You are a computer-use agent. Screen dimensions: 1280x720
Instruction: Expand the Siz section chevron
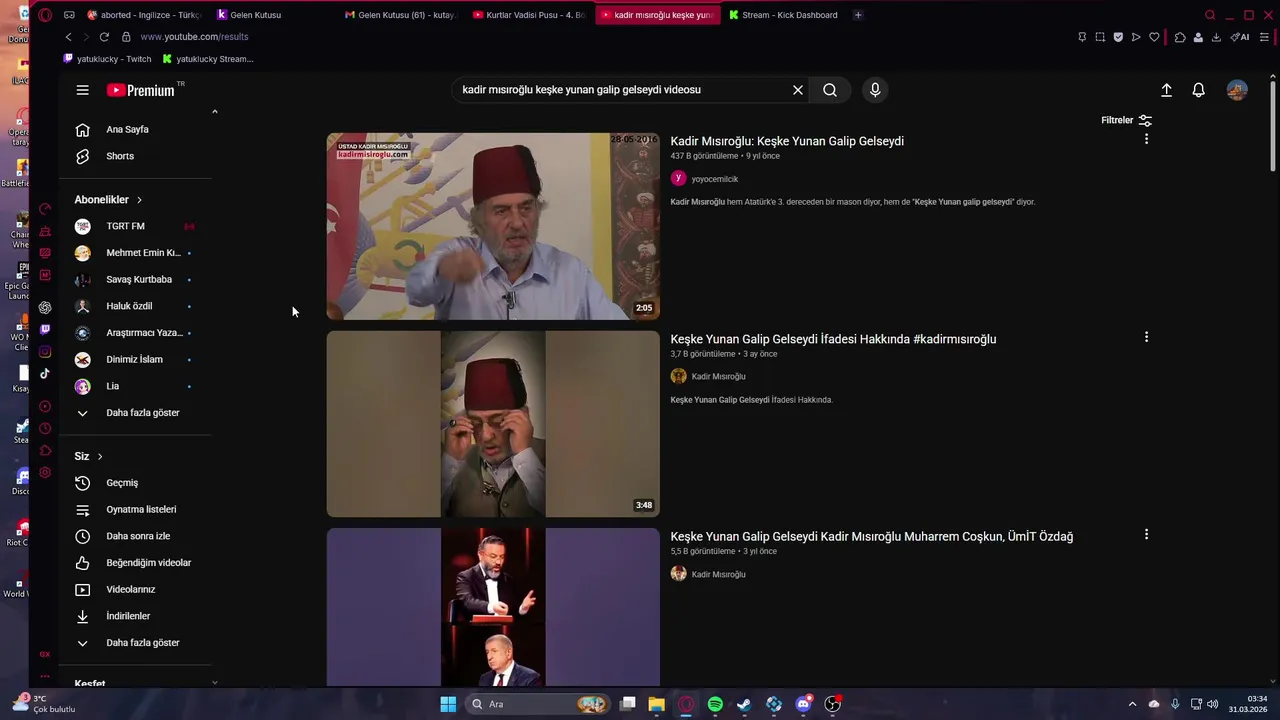pos(100,456)
